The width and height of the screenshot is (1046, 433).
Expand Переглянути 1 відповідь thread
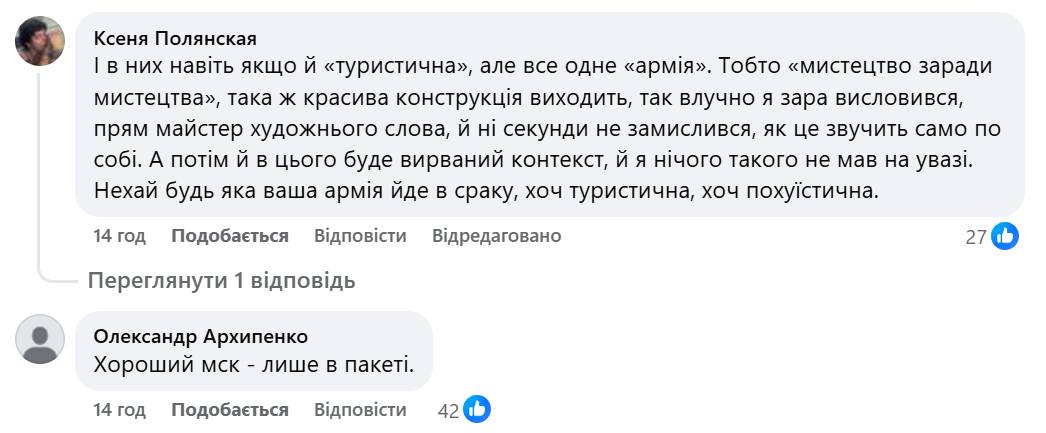pos(221,281)
